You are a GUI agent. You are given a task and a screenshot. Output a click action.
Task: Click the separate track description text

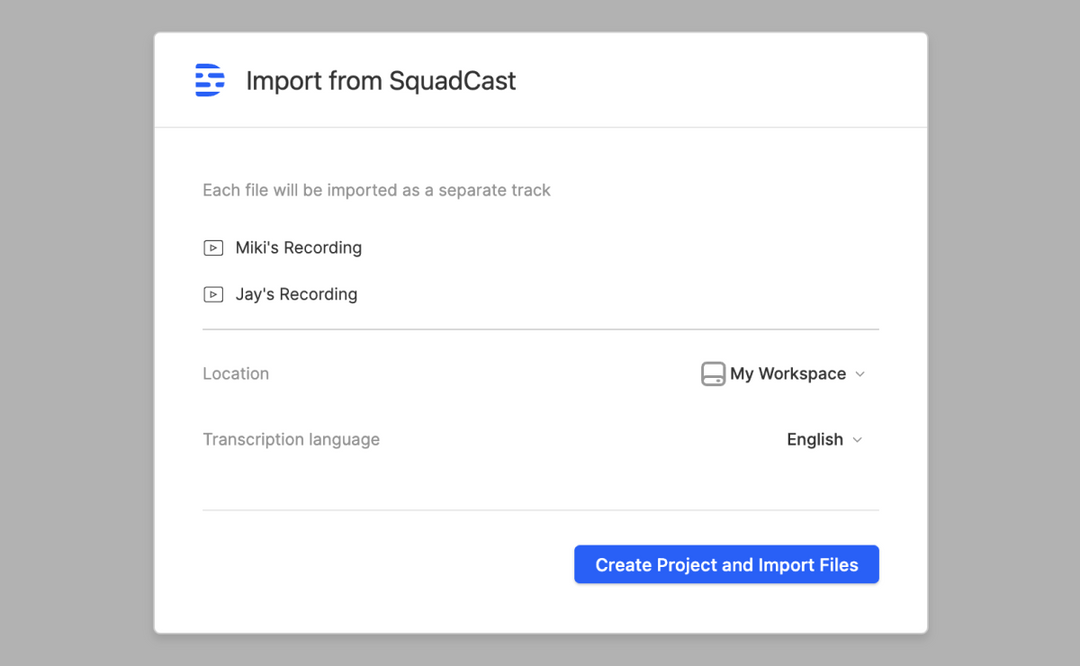coord(377,190)
